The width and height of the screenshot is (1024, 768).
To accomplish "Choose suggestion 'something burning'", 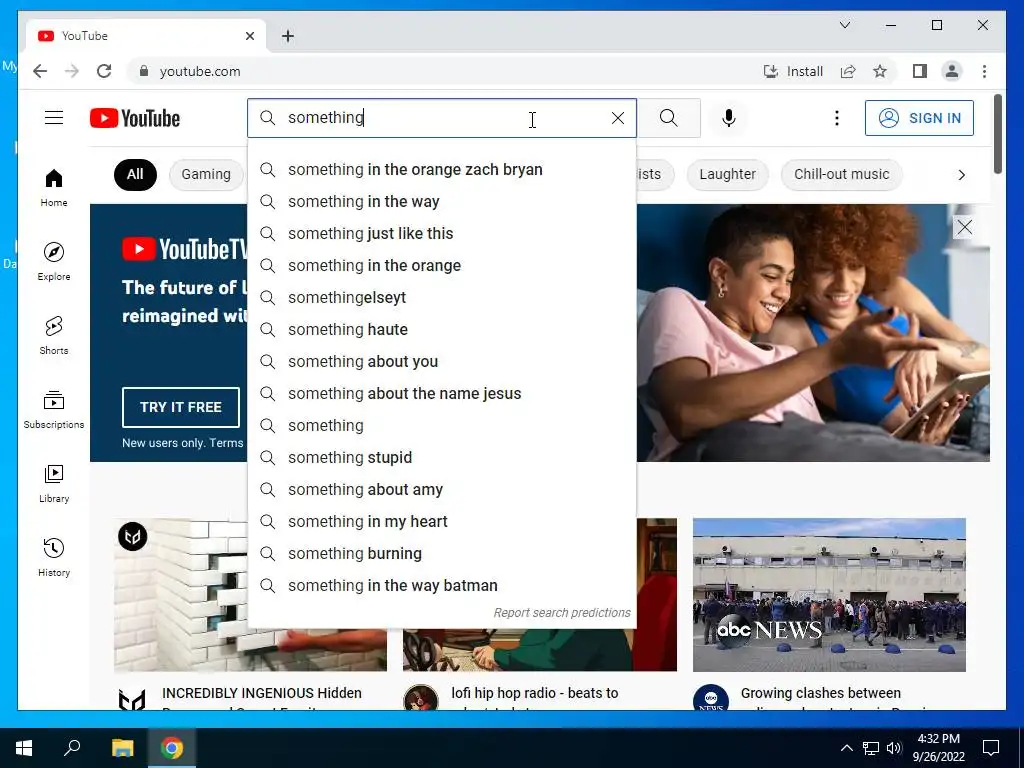I will [x=441, y=554].
